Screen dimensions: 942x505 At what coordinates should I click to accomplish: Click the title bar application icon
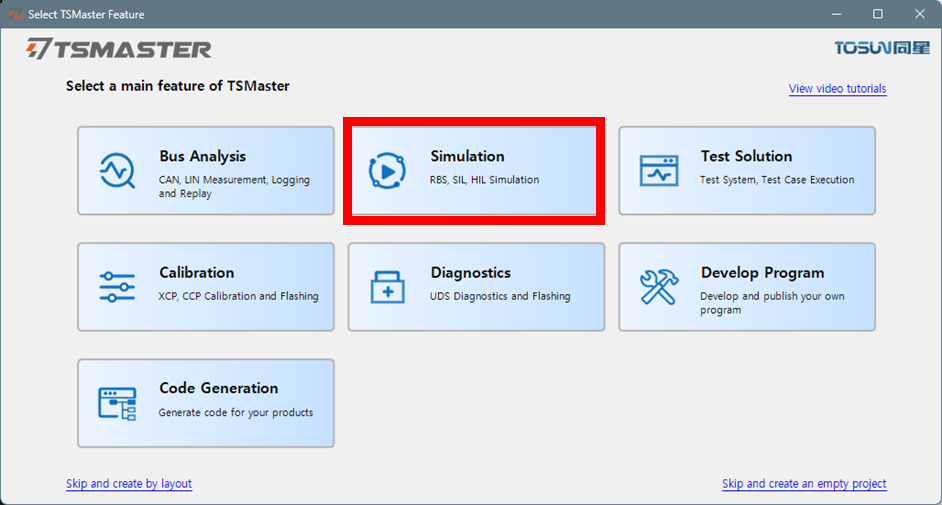15,14
